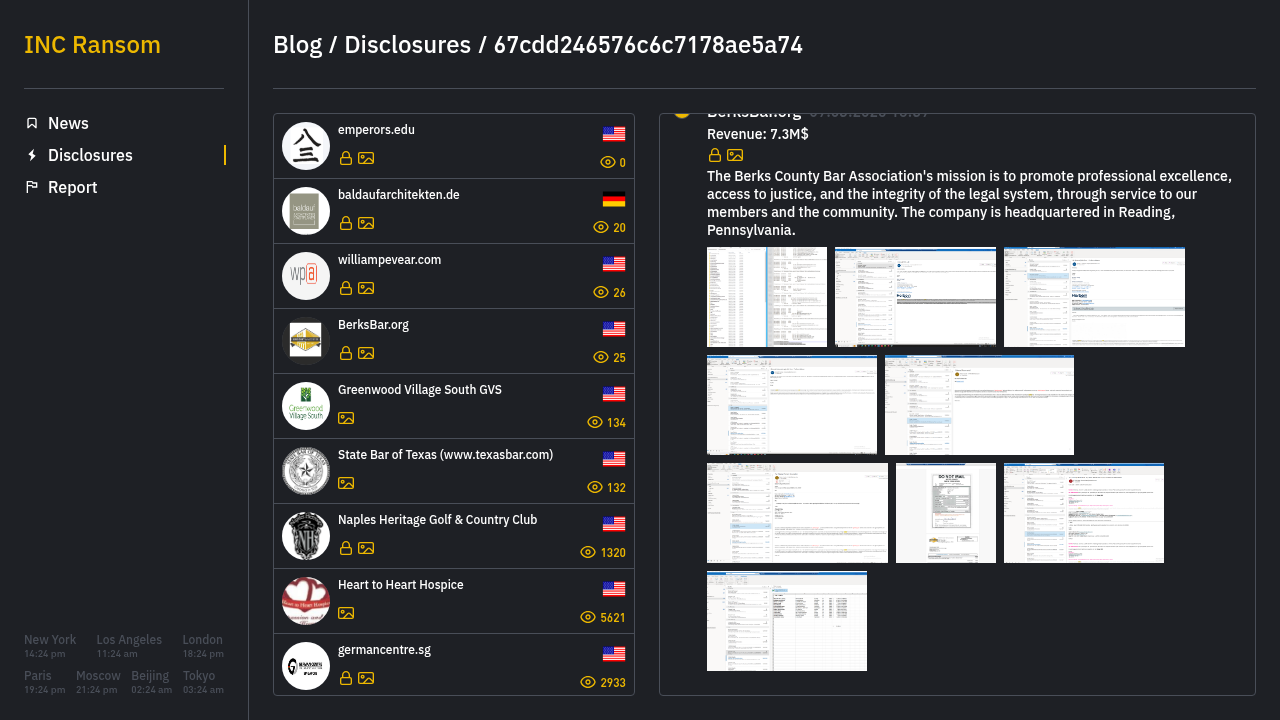Click the lock icon under baldaufarchitekten.de
This screenshot has height=720, width=1280.
coord(346,223)
